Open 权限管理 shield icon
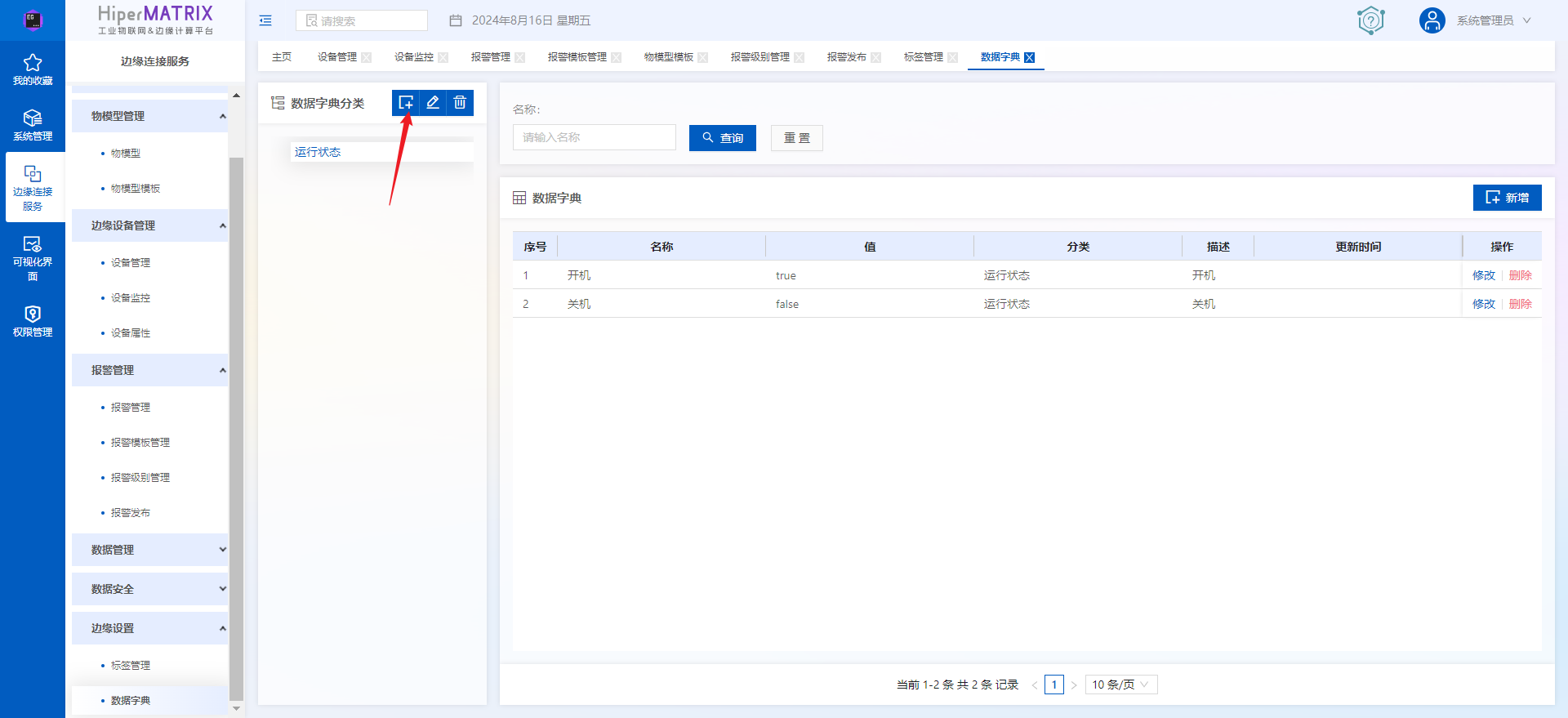This screenshot has height=718, width=1568. click(33, 314)
